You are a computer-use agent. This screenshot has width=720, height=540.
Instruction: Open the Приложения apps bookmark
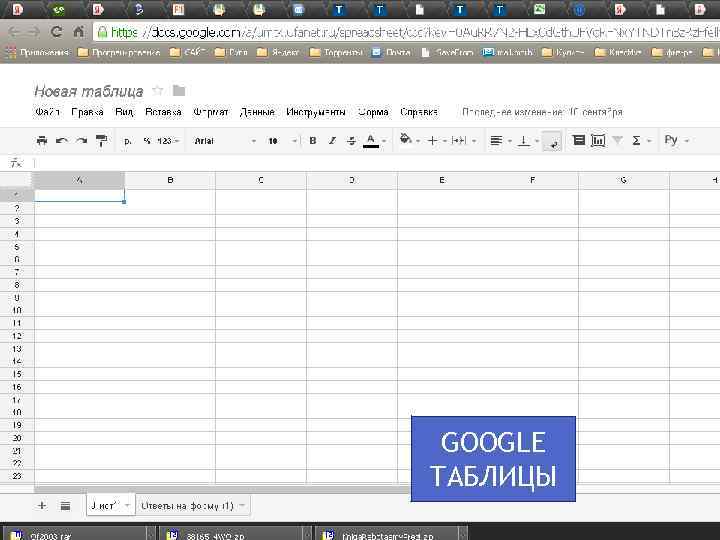click(37, 52)
